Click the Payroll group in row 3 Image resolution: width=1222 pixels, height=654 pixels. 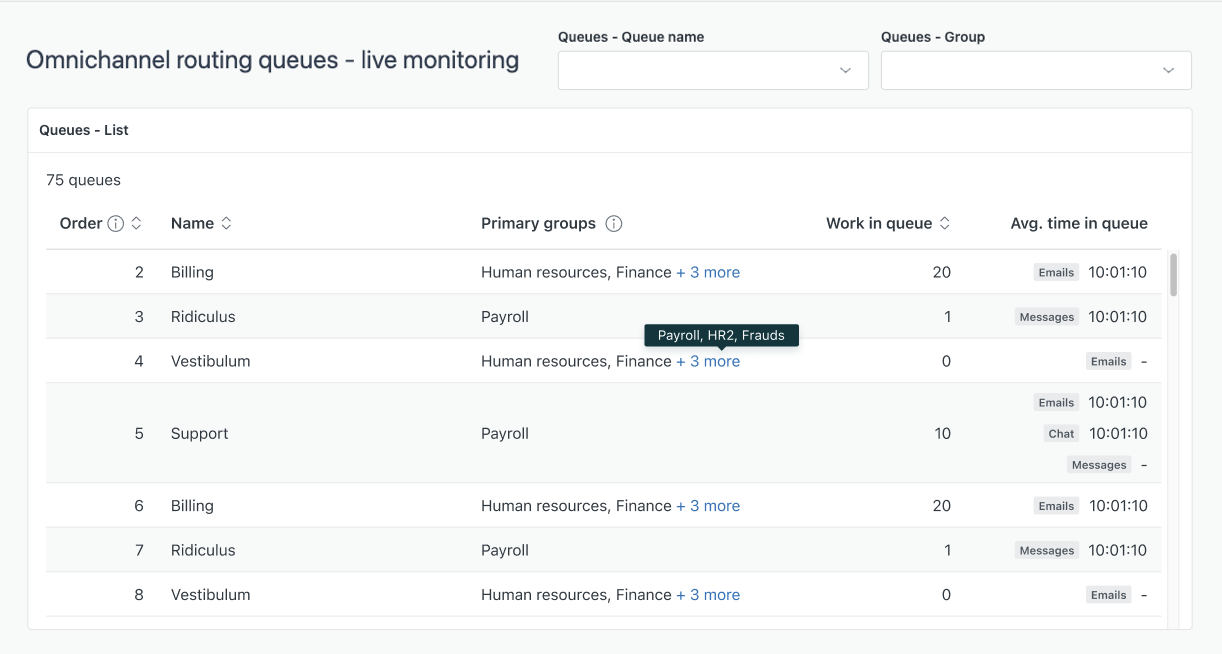coord(505,317)
